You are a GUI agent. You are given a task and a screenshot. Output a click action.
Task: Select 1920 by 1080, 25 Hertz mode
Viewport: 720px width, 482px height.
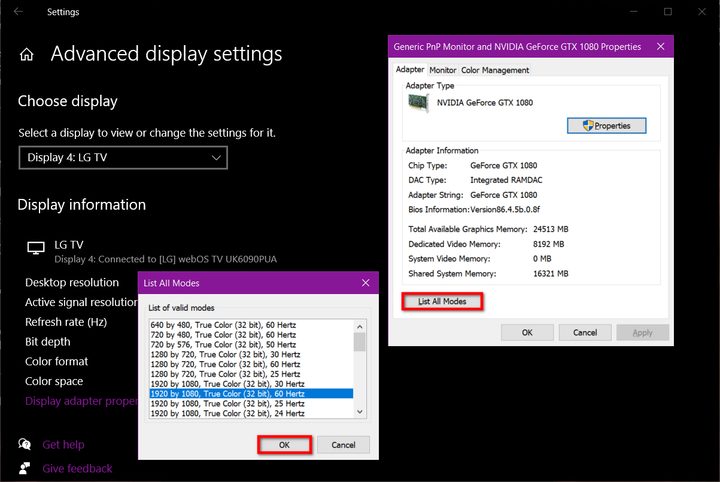(251, 404)
